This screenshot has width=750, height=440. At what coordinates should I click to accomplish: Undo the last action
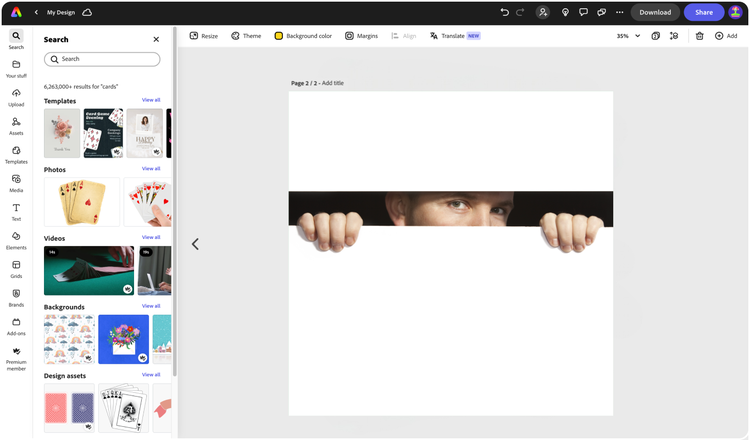(504, 12)
